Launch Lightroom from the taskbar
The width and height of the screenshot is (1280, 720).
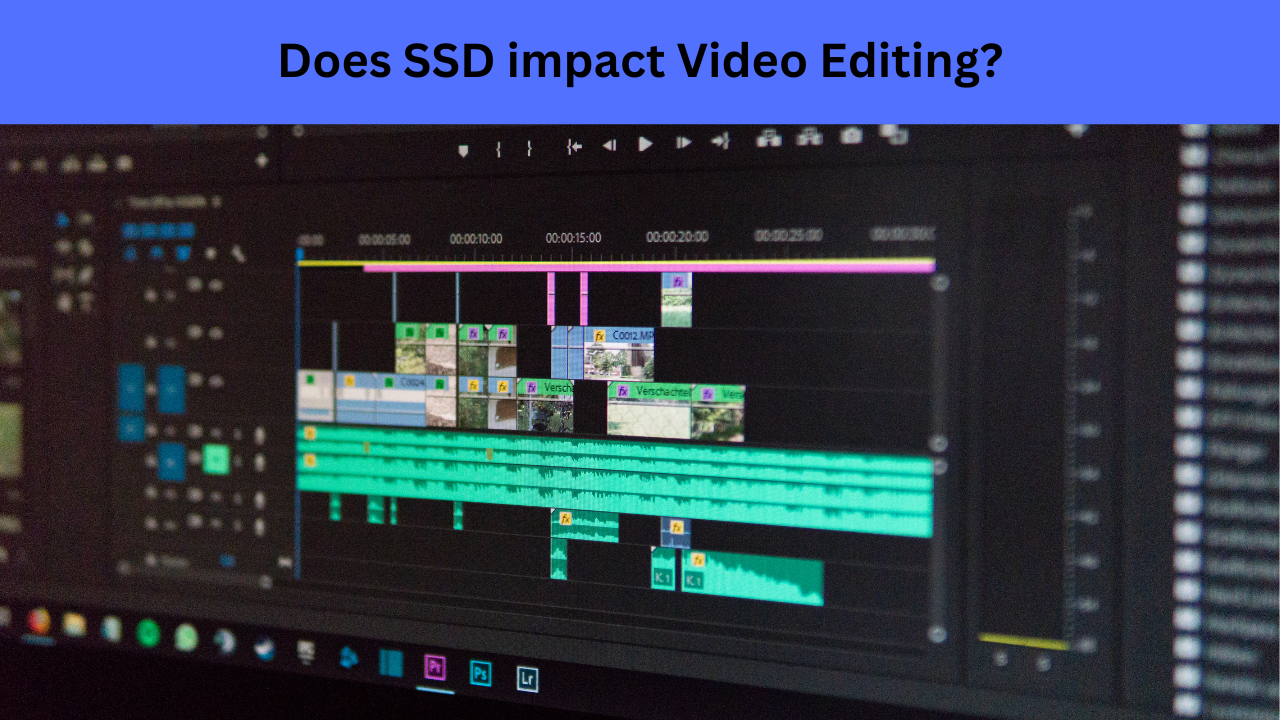click(528, 678)
